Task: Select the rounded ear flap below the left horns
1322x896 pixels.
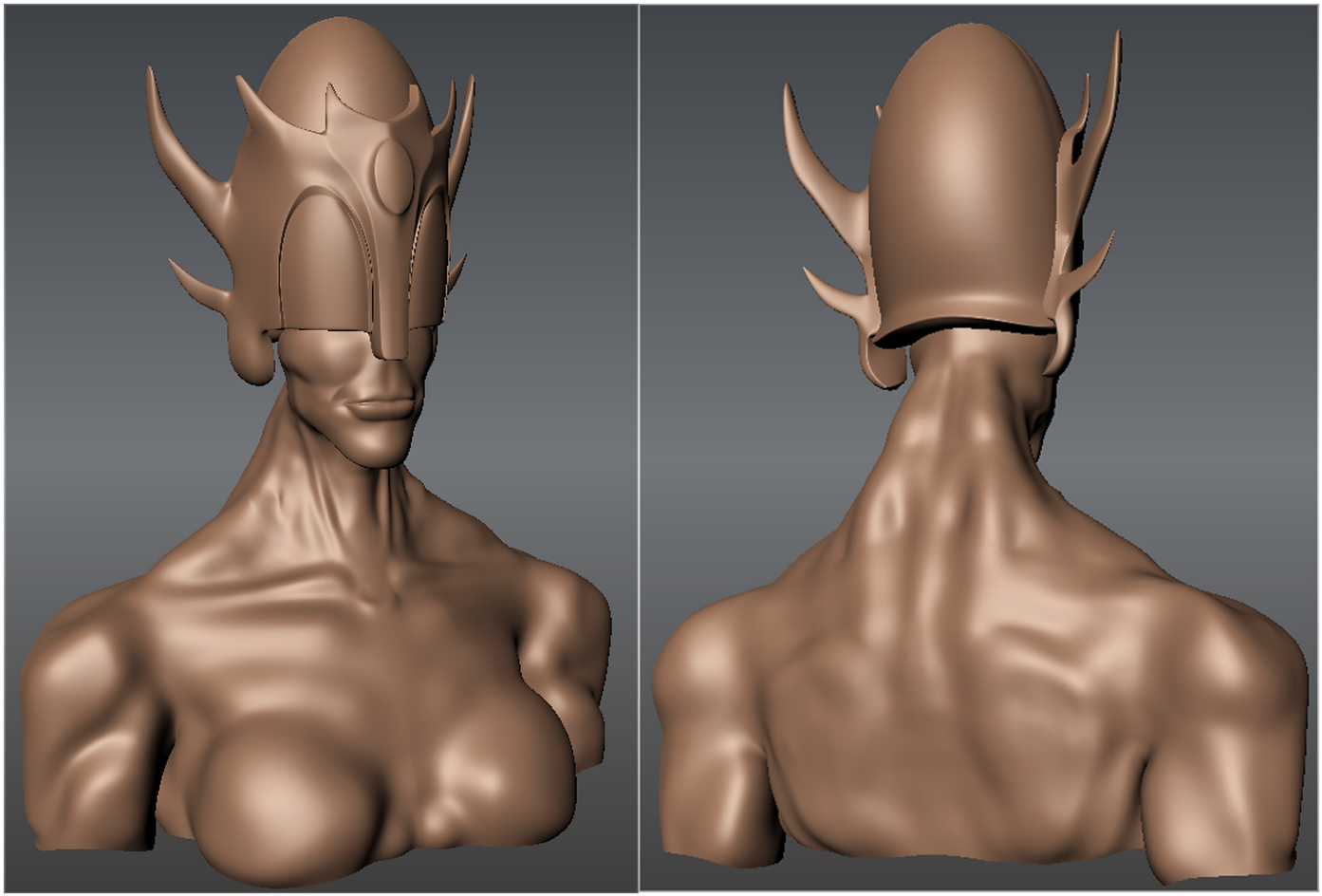Action: pos(249,356)
